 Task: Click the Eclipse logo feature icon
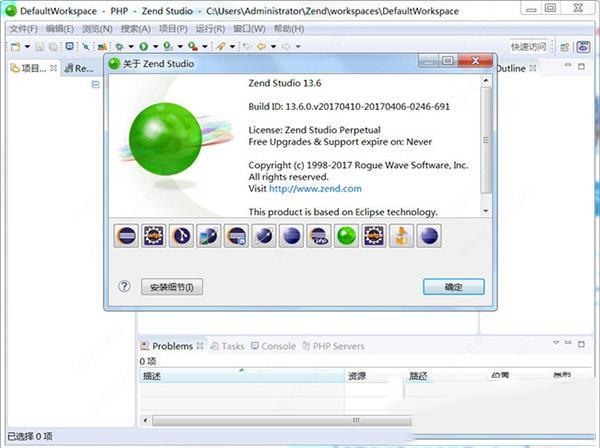click(x=126, y=236)
